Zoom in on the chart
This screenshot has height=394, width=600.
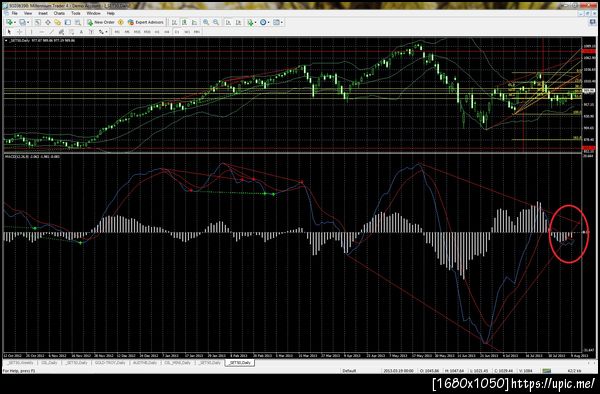tap(206, 22)
